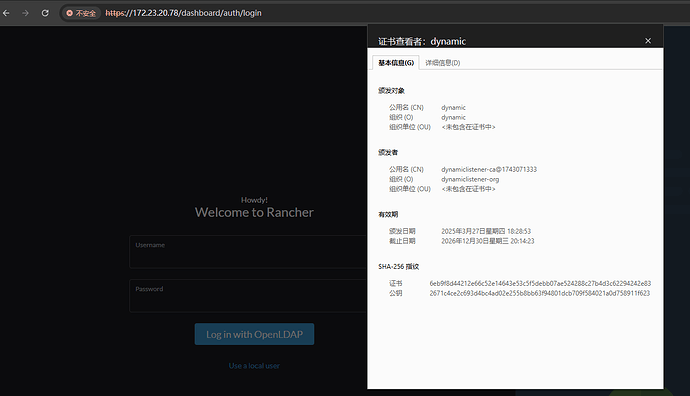Switch to the 基本信息(G) tab

(396, 63)
